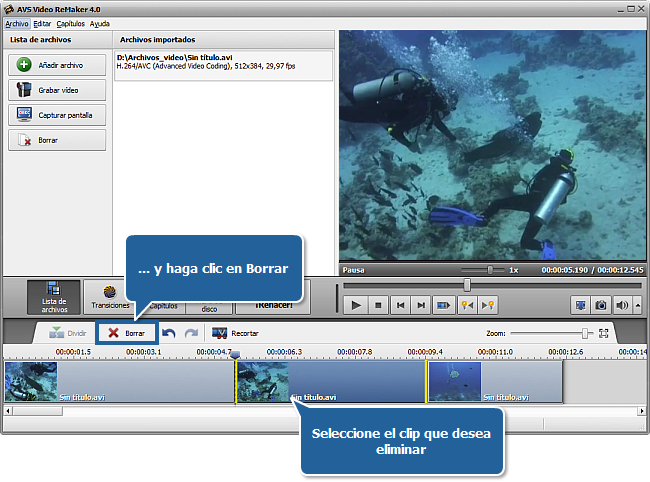650x482 pixels.
Task: Jump to next frame button
Action: click(421, 305)
